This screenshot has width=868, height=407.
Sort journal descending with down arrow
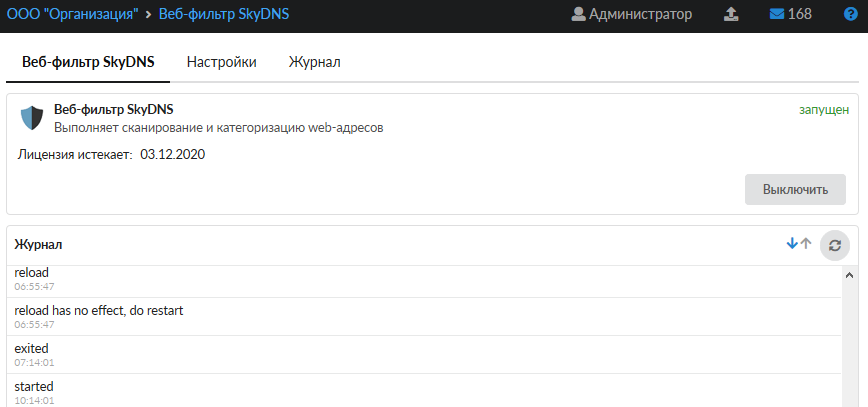pos(792,243)
